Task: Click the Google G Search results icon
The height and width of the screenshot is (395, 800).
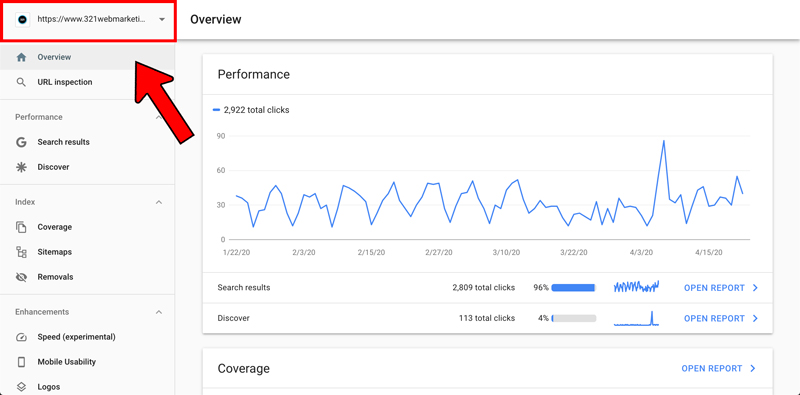Action: coord(21,142)
